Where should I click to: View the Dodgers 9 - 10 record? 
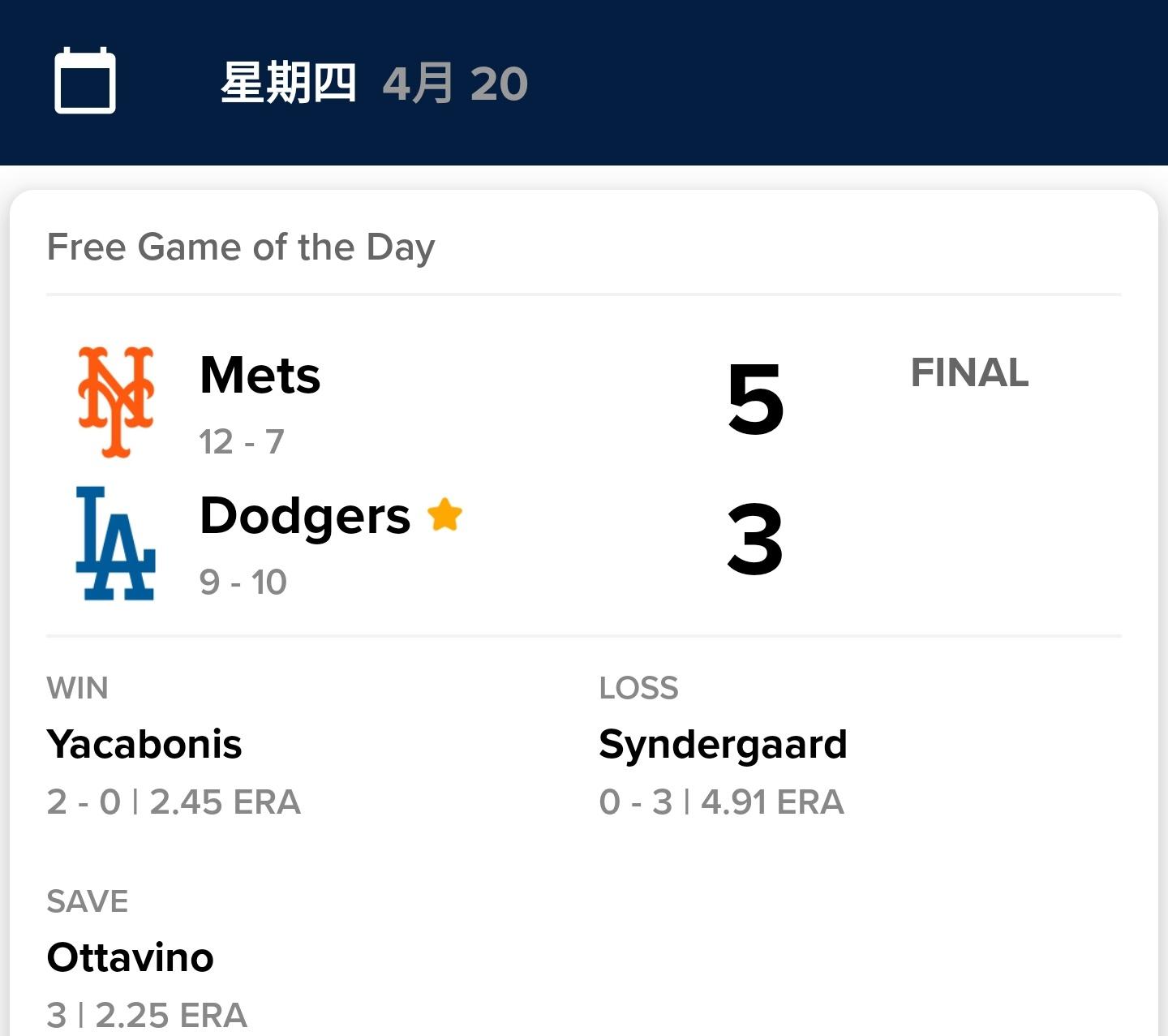[243, 582]
